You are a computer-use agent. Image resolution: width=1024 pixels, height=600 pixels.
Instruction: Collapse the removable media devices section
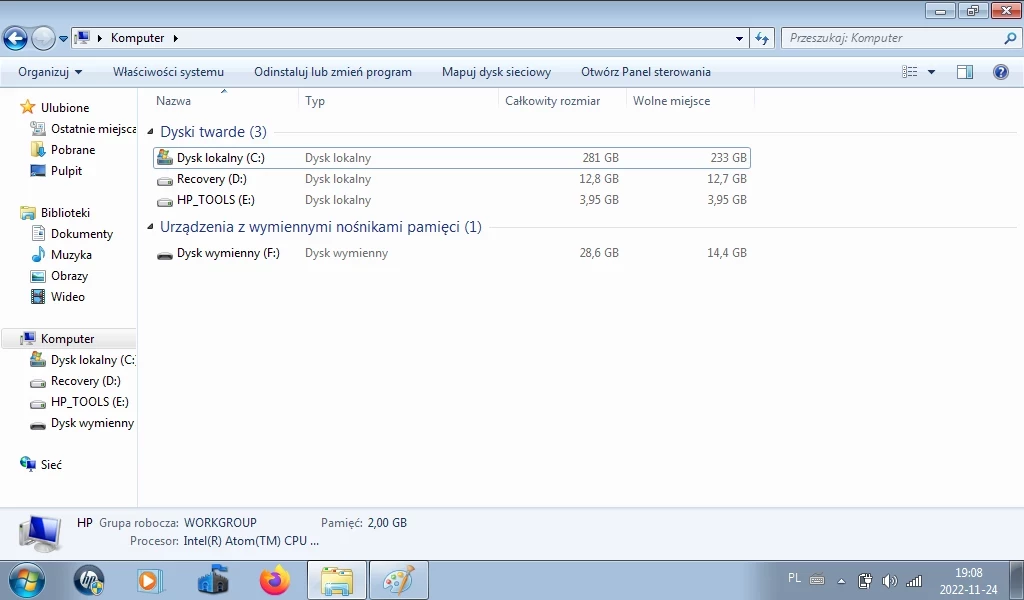pos(149,226)
